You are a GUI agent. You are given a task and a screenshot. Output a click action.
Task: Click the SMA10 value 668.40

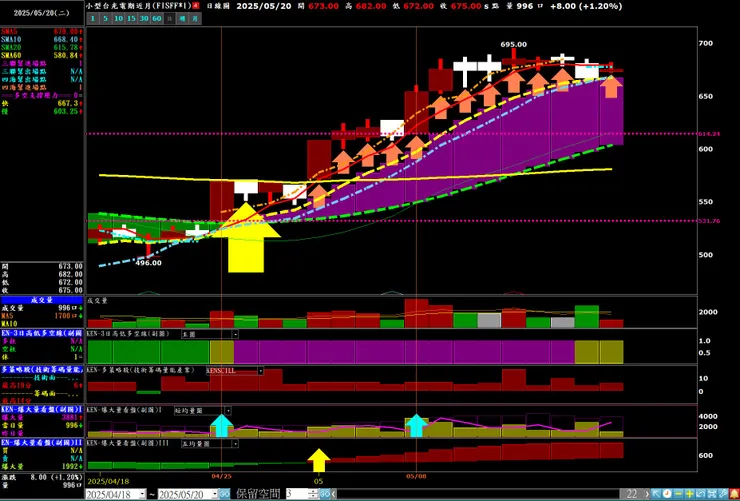(67, 40)
